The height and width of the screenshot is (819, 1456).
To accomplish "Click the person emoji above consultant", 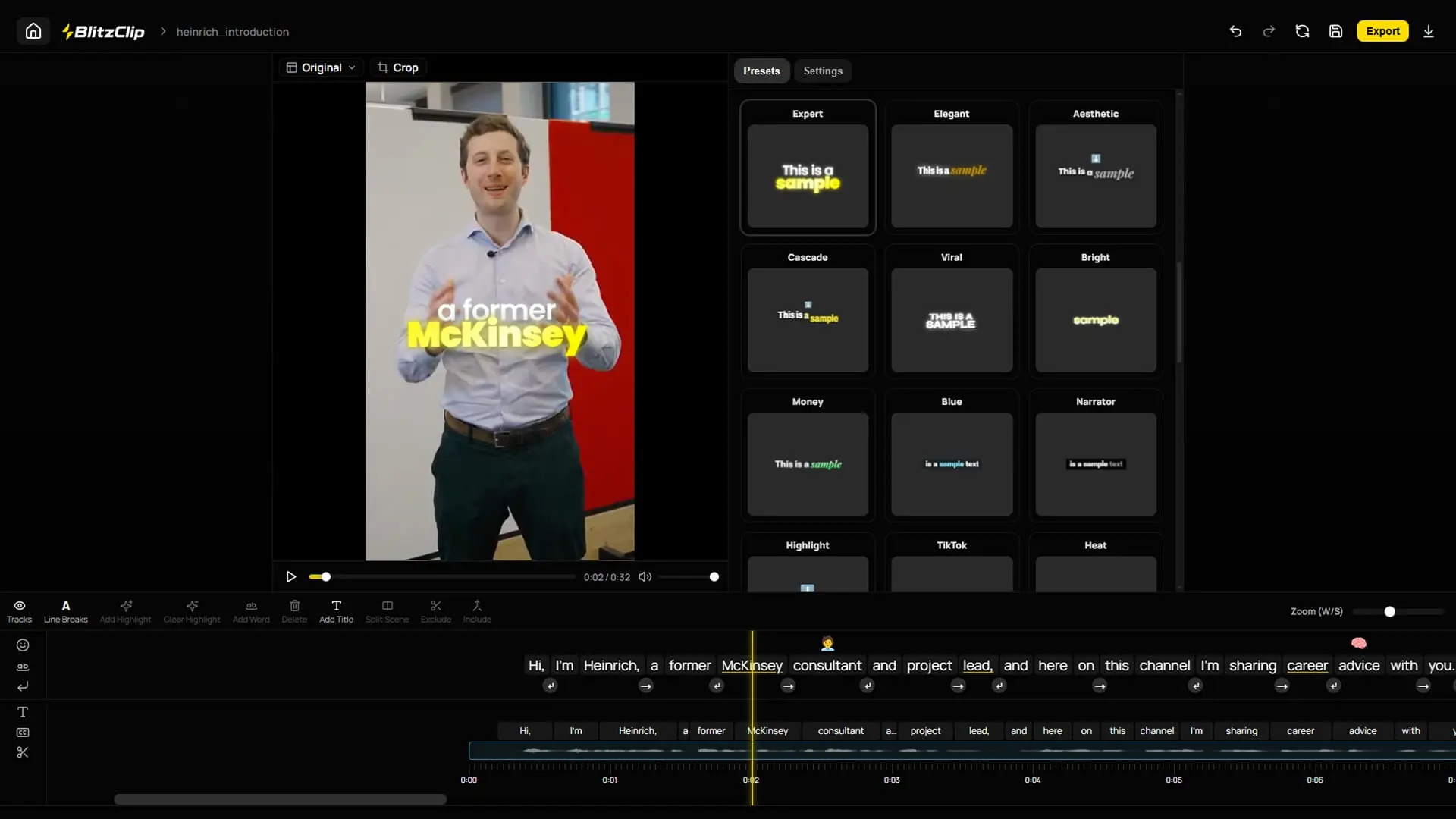I will [x=827, y=644].
